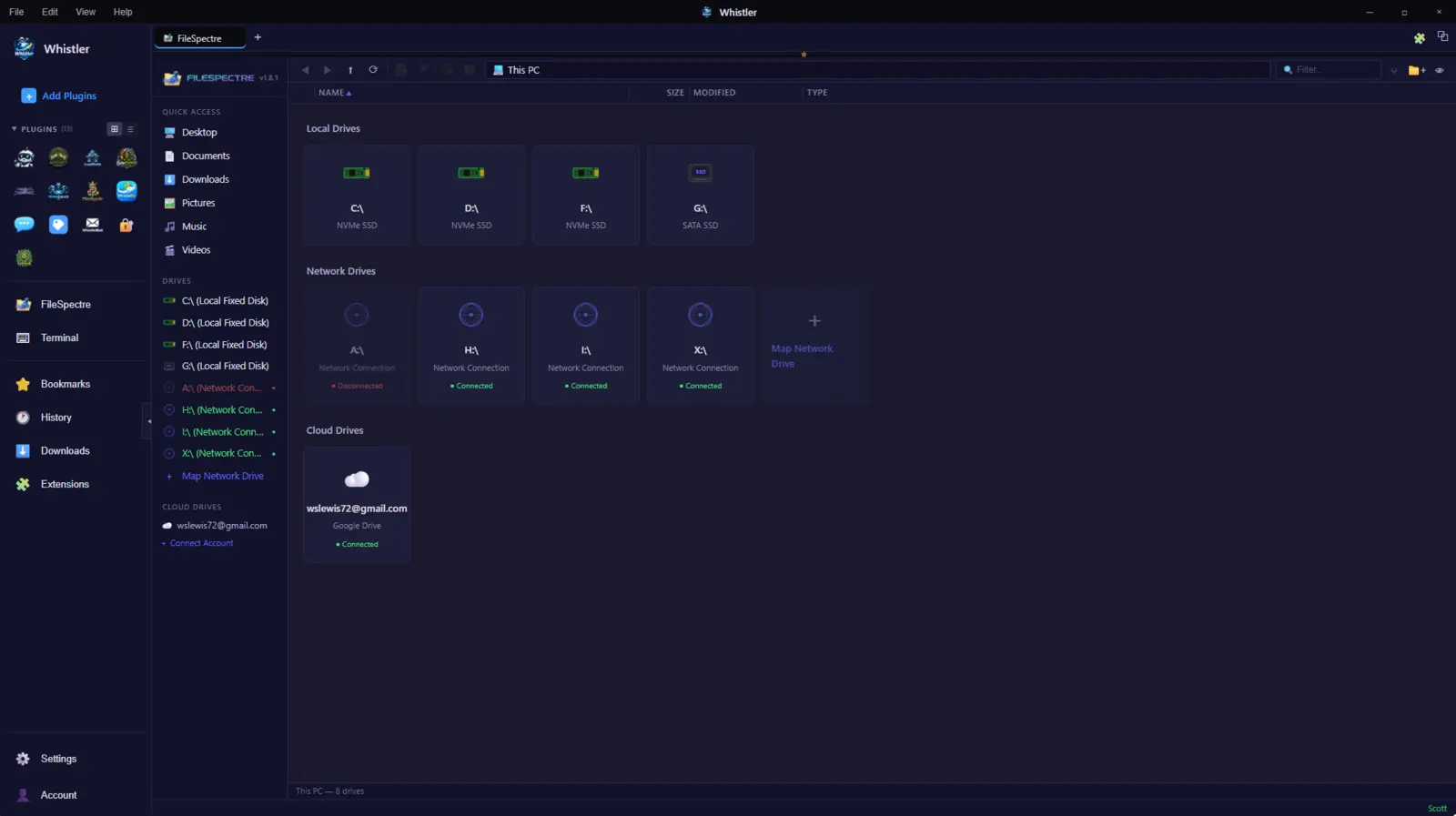Screen dimensions: 1456x816
Task: Click the Map Network Drive tile
Action: coord(815,346)
